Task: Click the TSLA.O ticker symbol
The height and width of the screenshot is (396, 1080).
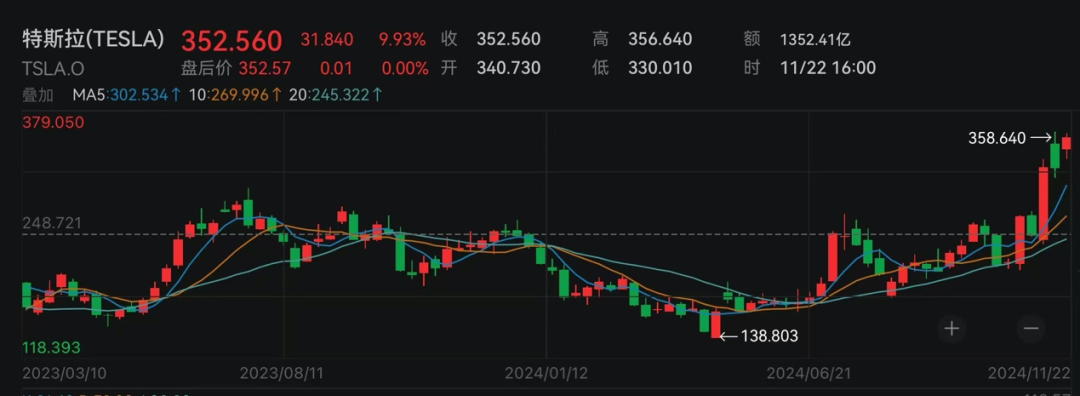Action: tap(54, 68)
